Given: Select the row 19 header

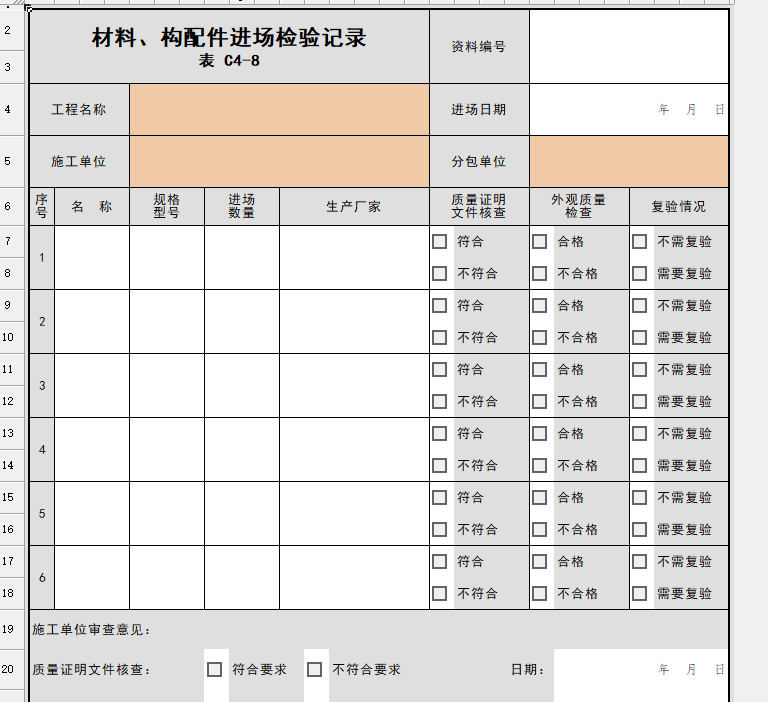Looking at the screenshot, I should coord(8,629).
